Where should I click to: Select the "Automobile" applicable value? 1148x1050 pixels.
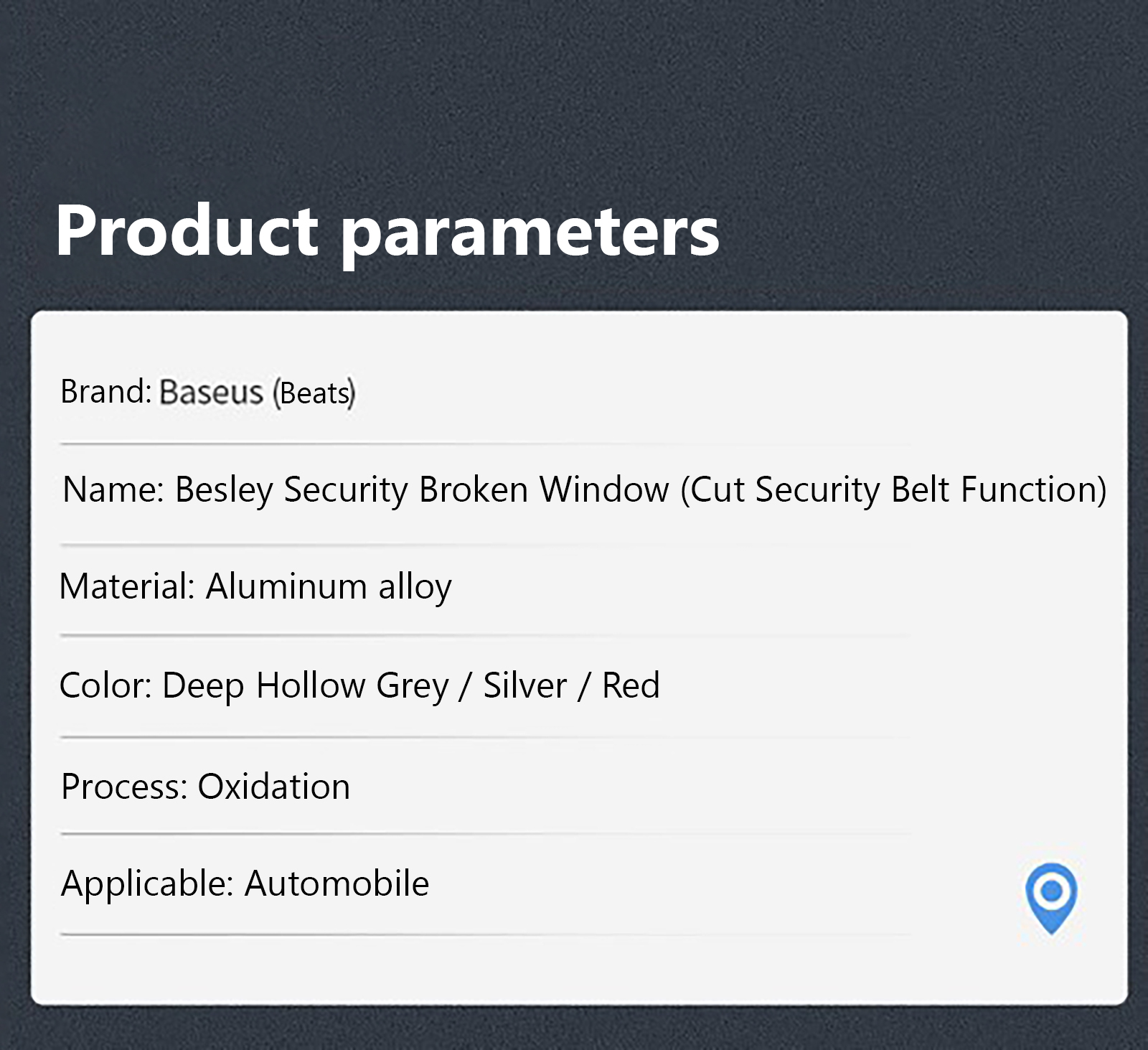[337, 883]
